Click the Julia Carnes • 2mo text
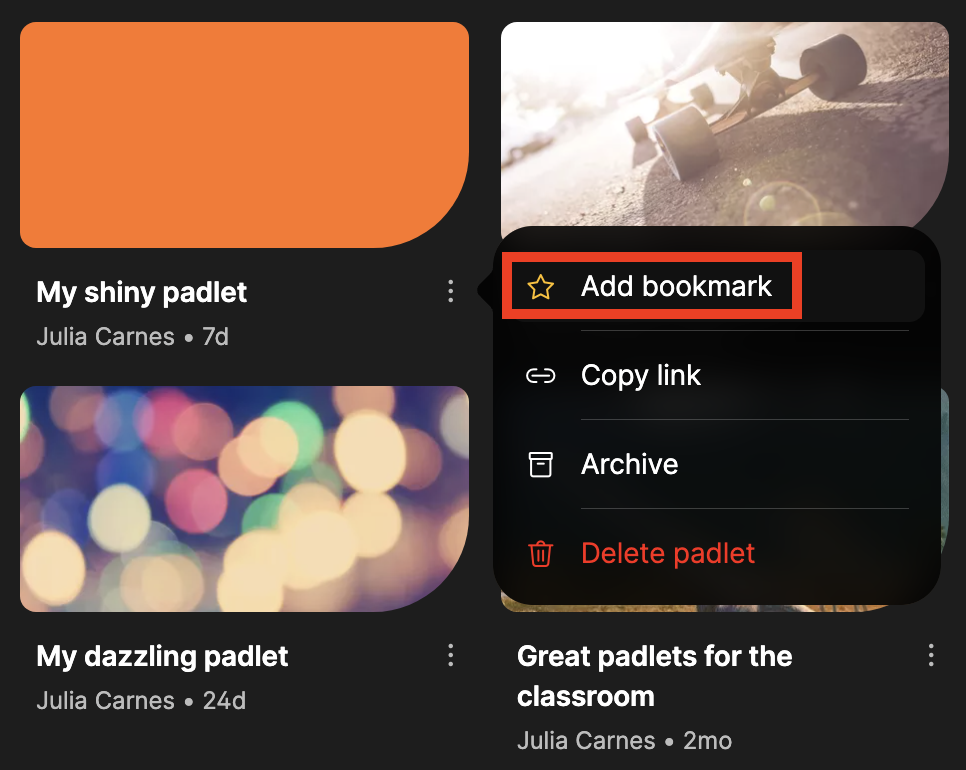 pyautogui.click(x=624, y=740)
